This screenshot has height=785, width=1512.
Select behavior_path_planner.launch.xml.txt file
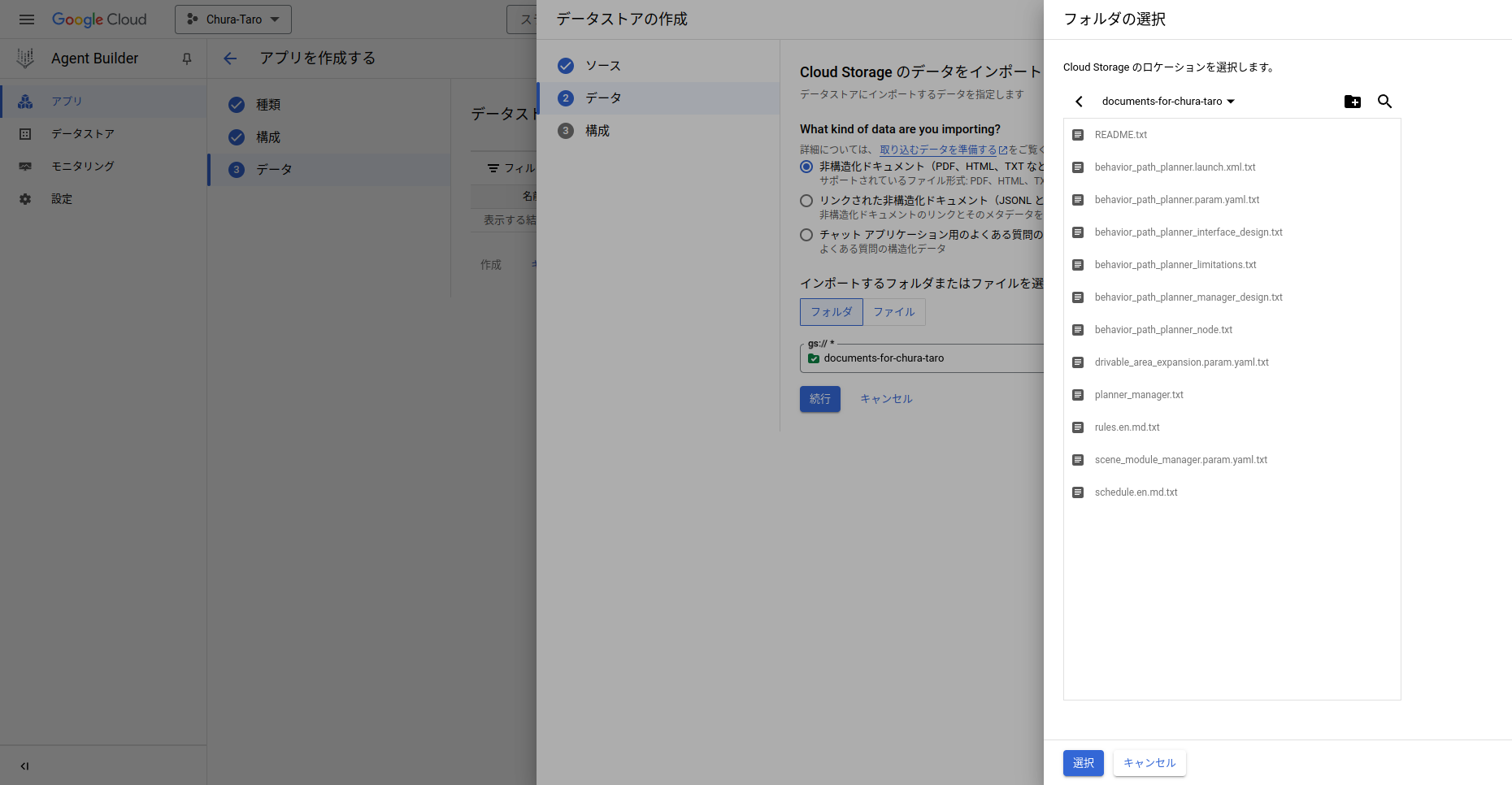pyautogui.click(x=1232, y=167)
